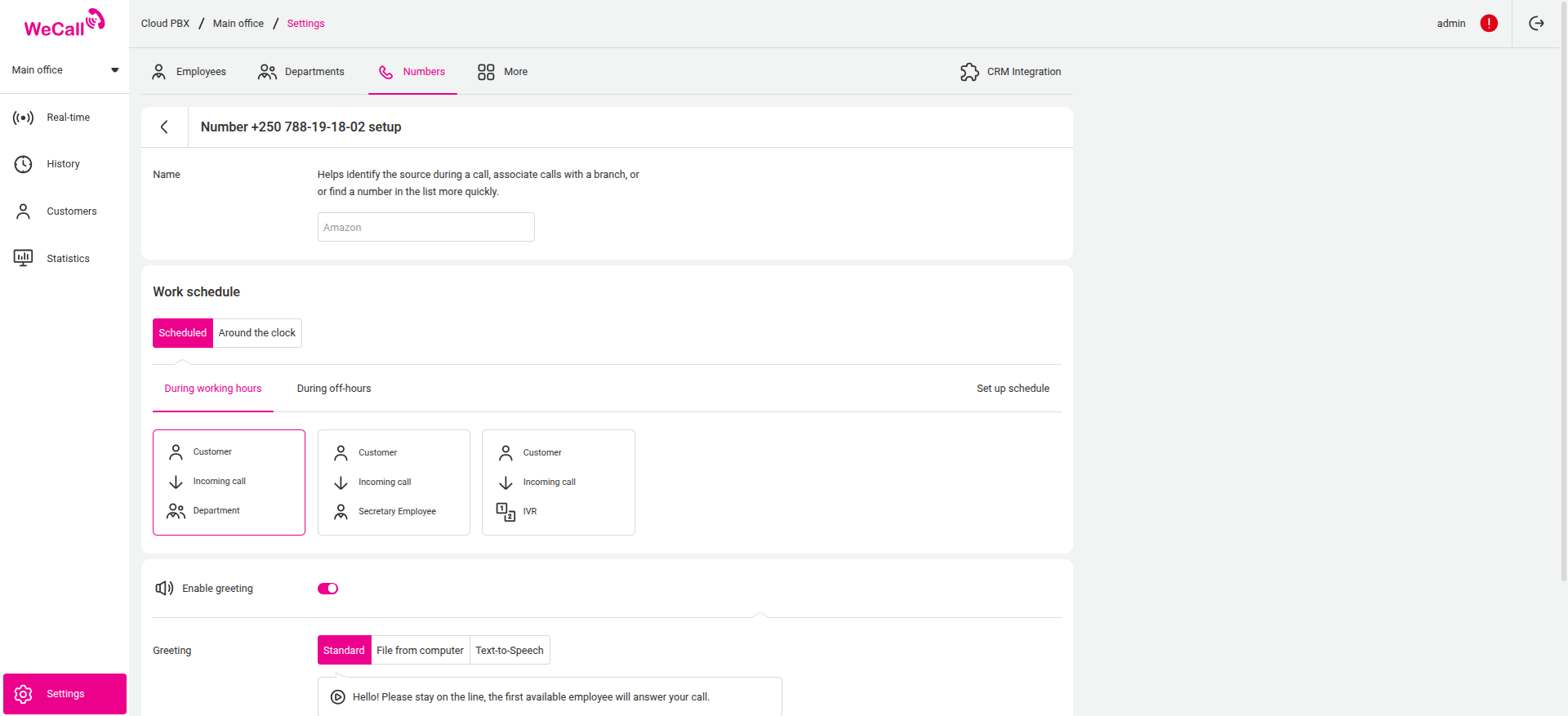1568x716 pixels.
Task: Click the Secretary Employee person icon
Action: tap(341, 512)
